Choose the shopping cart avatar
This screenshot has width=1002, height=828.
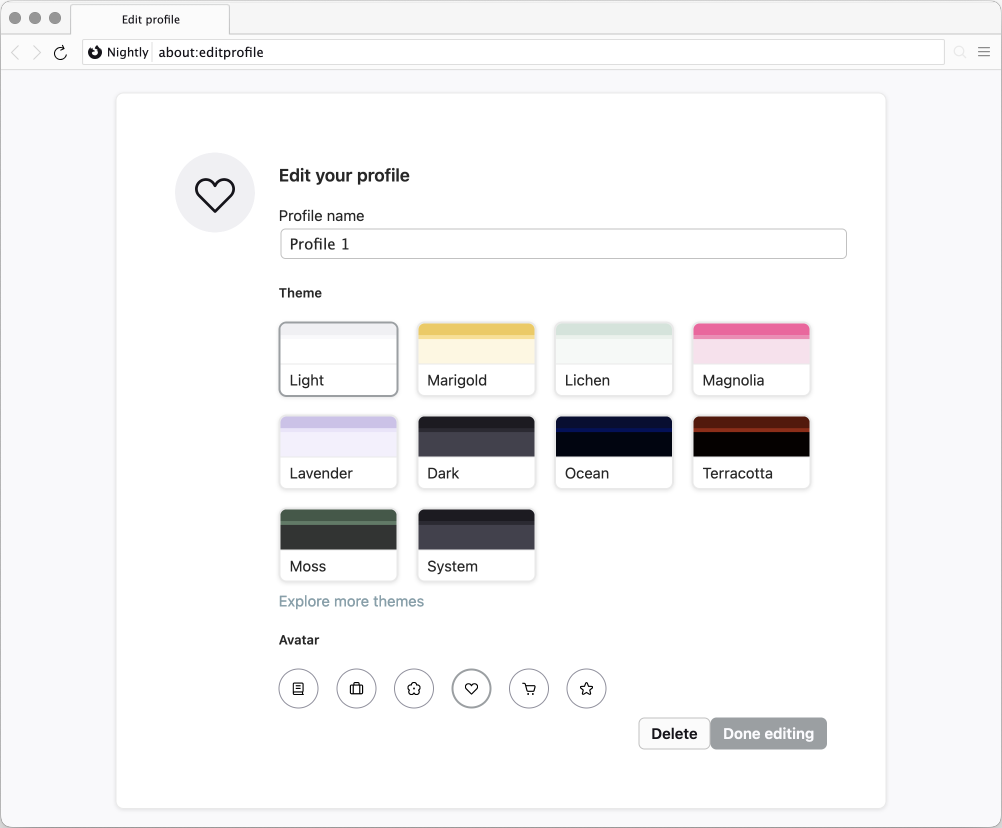(529, 688)
